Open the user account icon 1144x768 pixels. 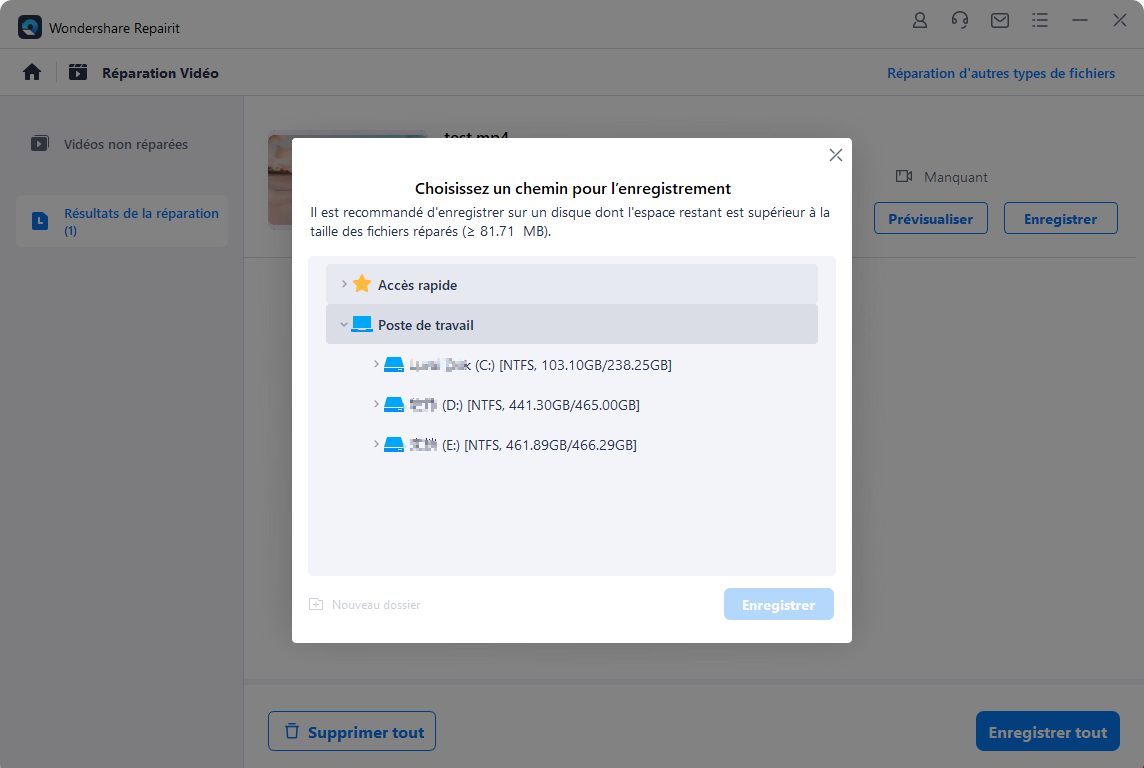[920, 20]
